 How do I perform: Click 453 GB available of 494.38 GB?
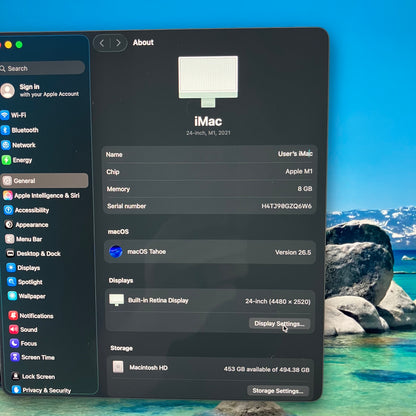pos(267,369)
